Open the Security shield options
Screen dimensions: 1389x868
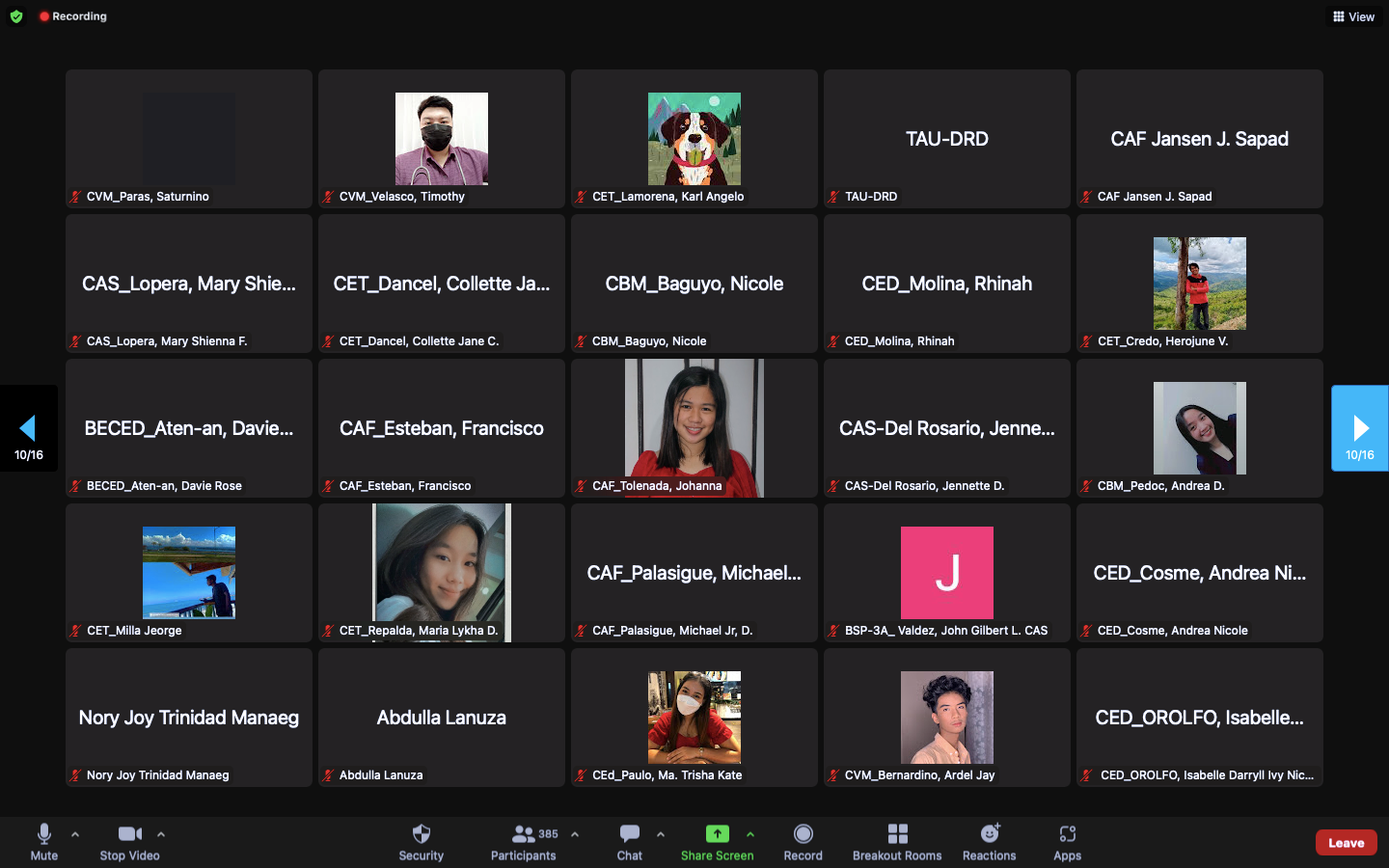click(x=421, y=841)
